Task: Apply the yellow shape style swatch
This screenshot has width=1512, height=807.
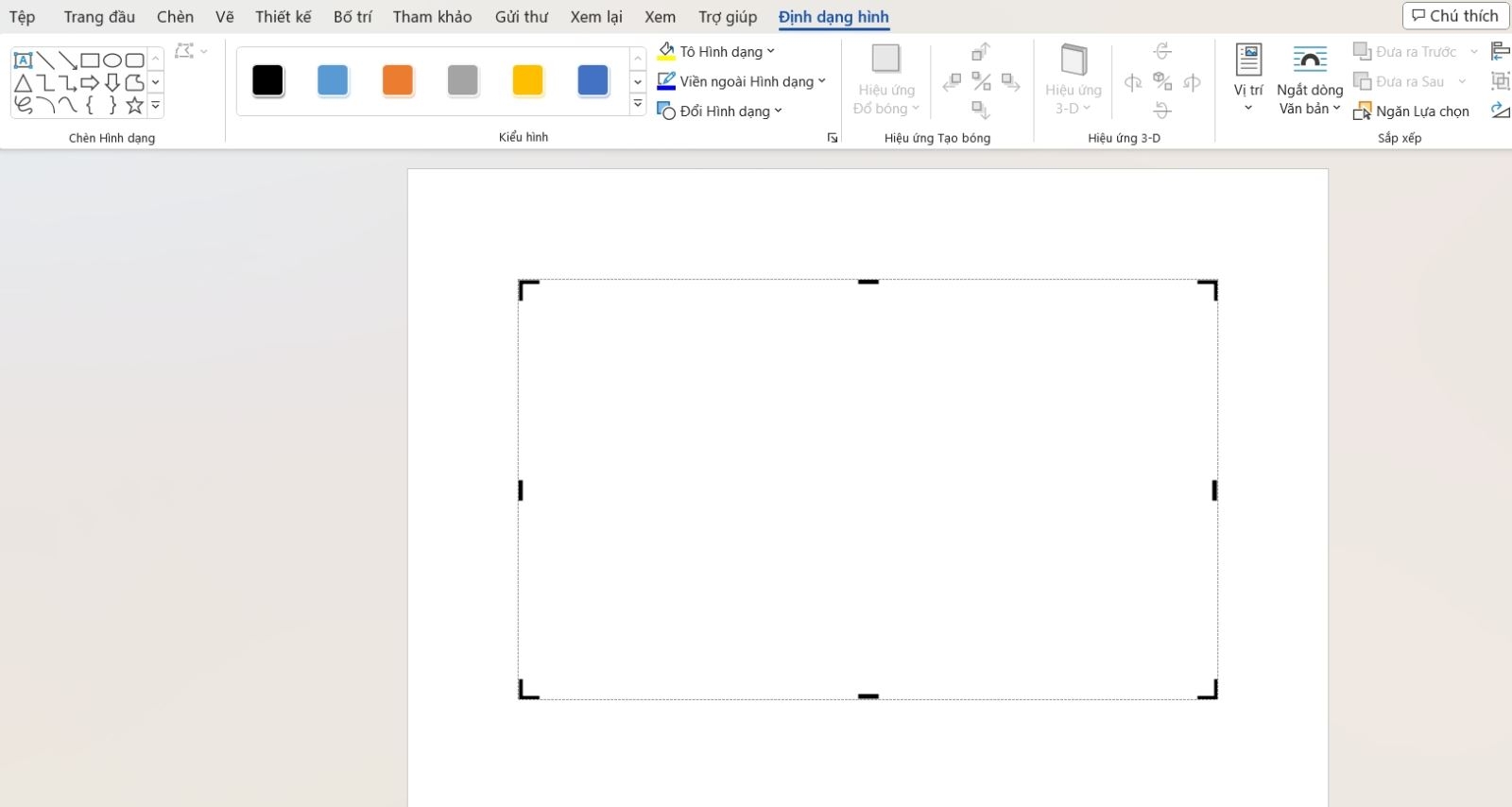Action: (x=527, y=80)
